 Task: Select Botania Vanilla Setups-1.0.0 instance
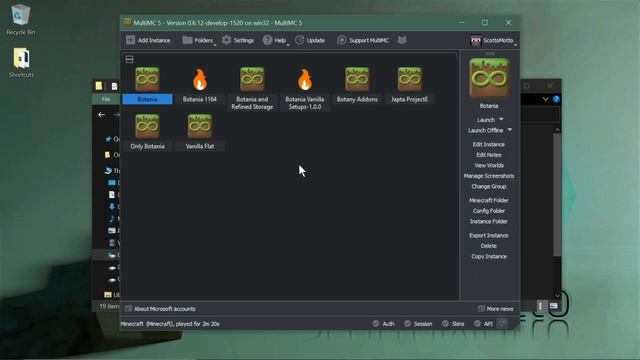point(304,89)
